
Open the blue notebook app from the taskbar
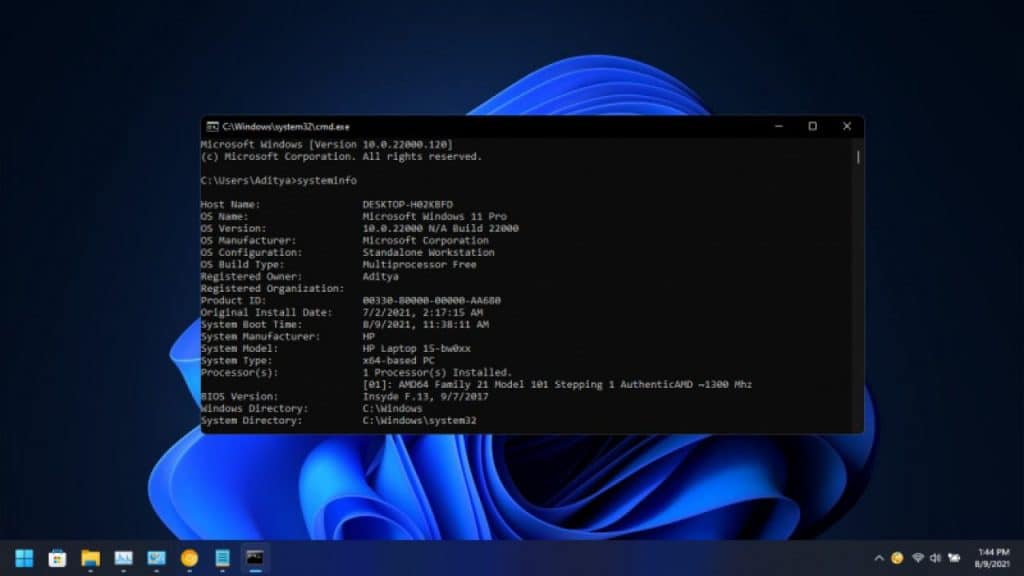(222, 558)
